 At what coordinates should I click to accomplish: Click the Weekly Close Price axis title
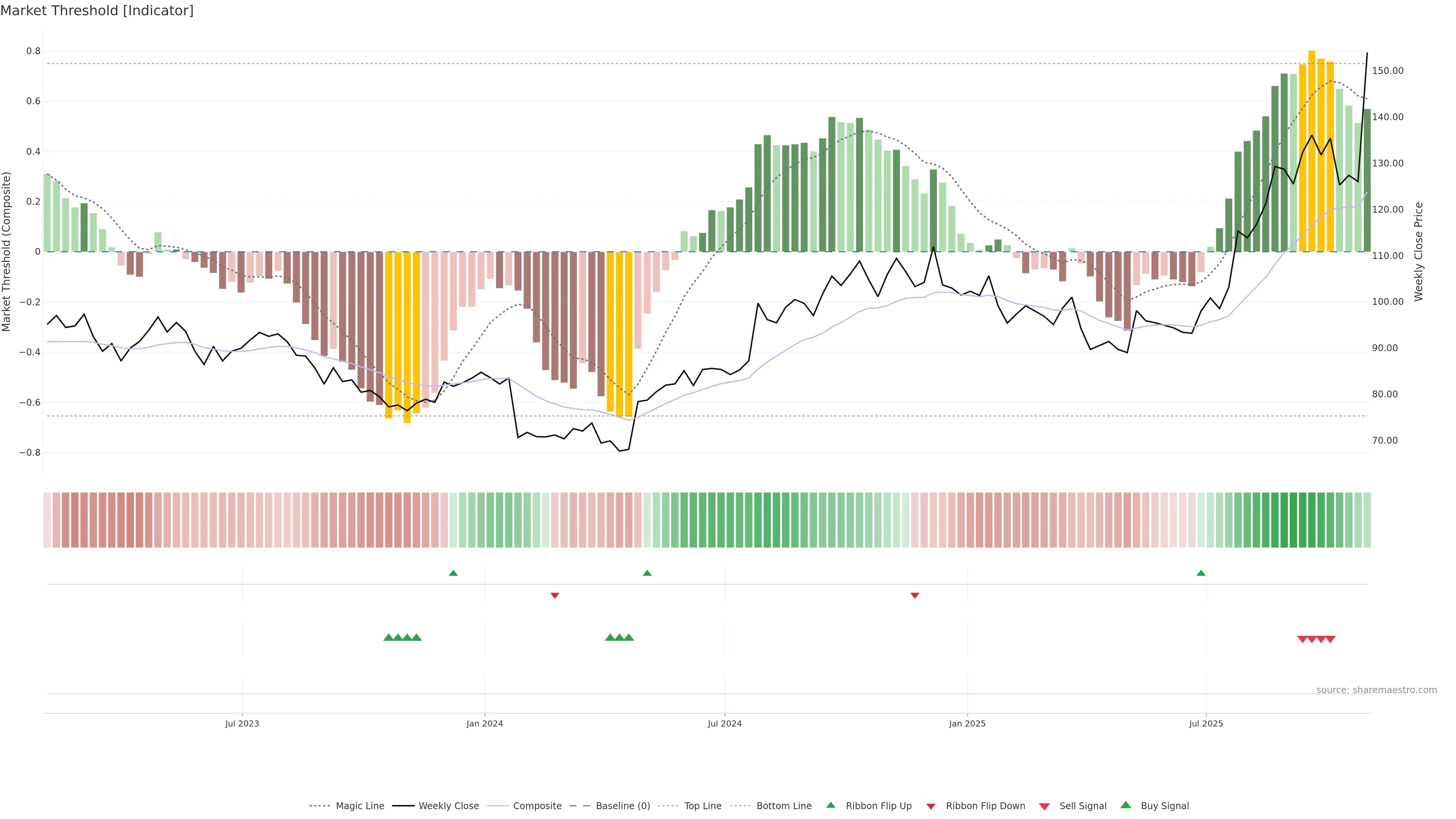click(1419, 251)
